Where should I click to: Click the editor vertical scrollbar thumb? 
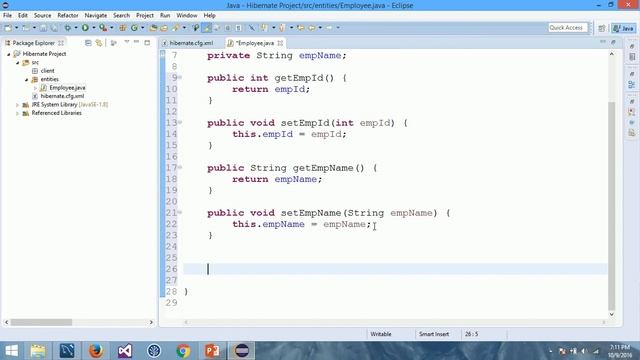point(611,206)
